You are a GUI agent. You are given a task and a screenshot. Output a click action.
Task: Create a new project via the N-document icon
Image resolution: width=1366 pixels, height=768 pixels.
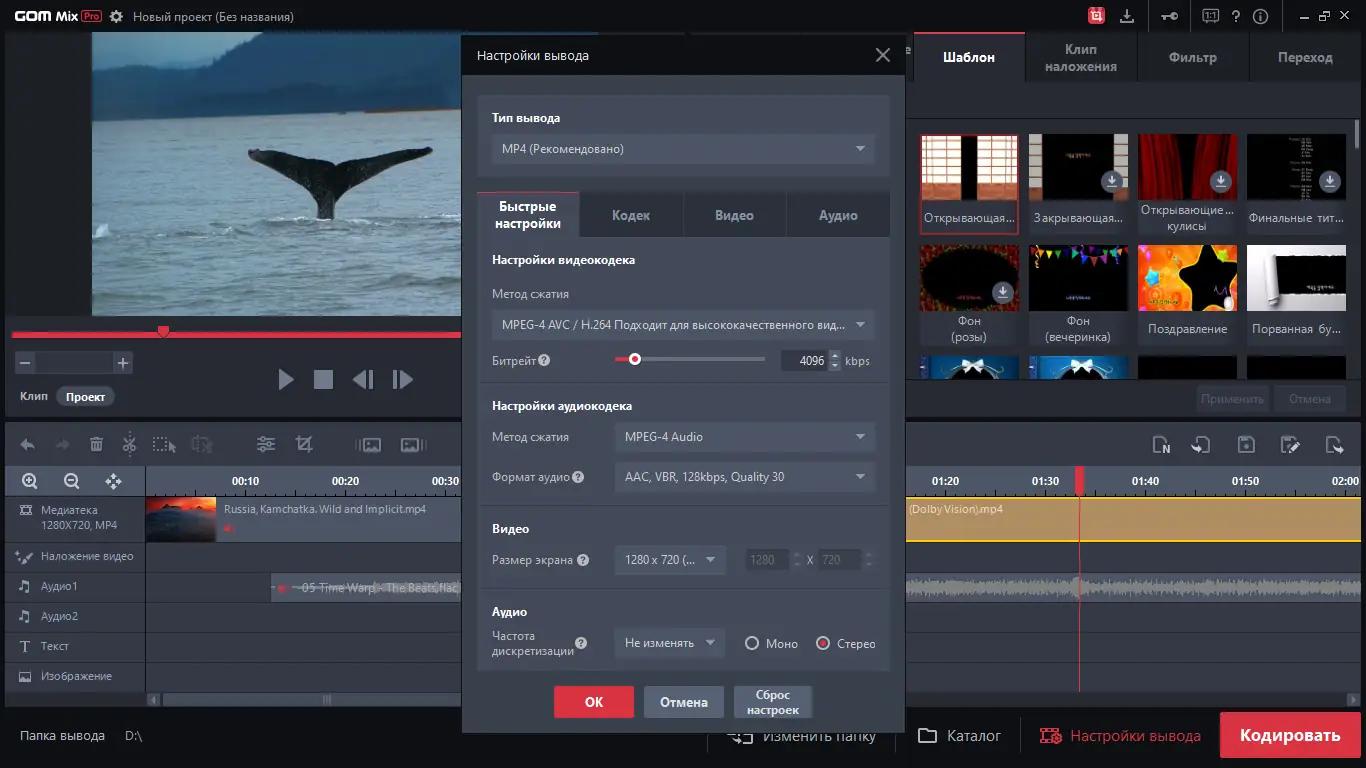click(x=1163, y=444)
